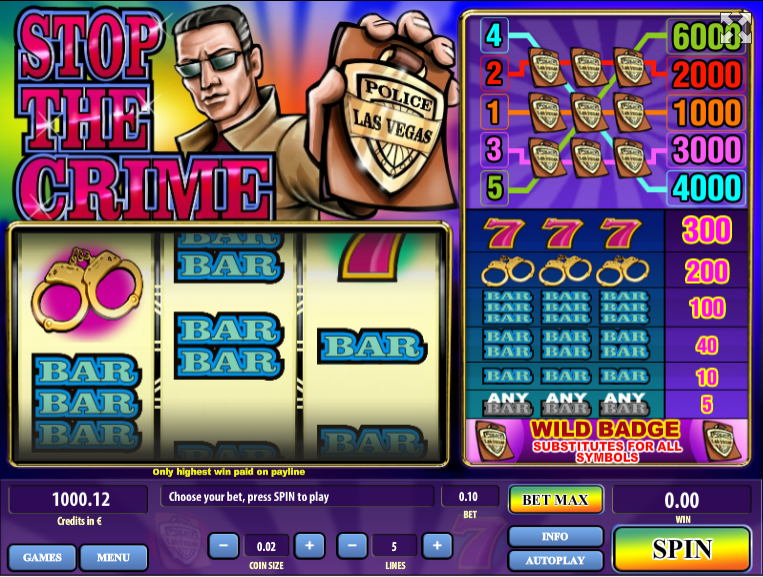Select payline number 5 indicator
763x577 pixels.
coord(494,187)
